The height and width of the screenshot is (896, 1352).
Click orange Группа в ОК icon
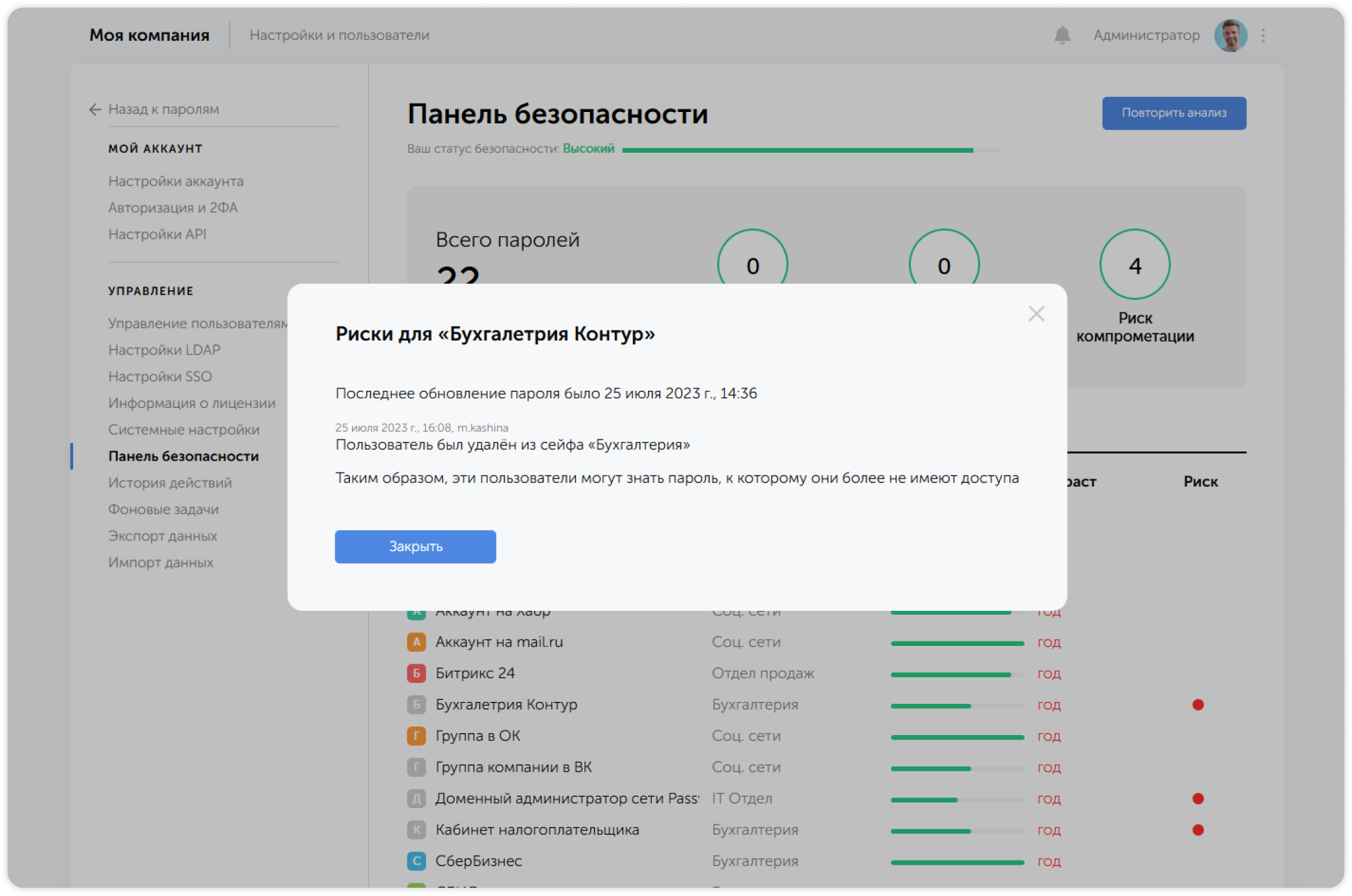416,736
